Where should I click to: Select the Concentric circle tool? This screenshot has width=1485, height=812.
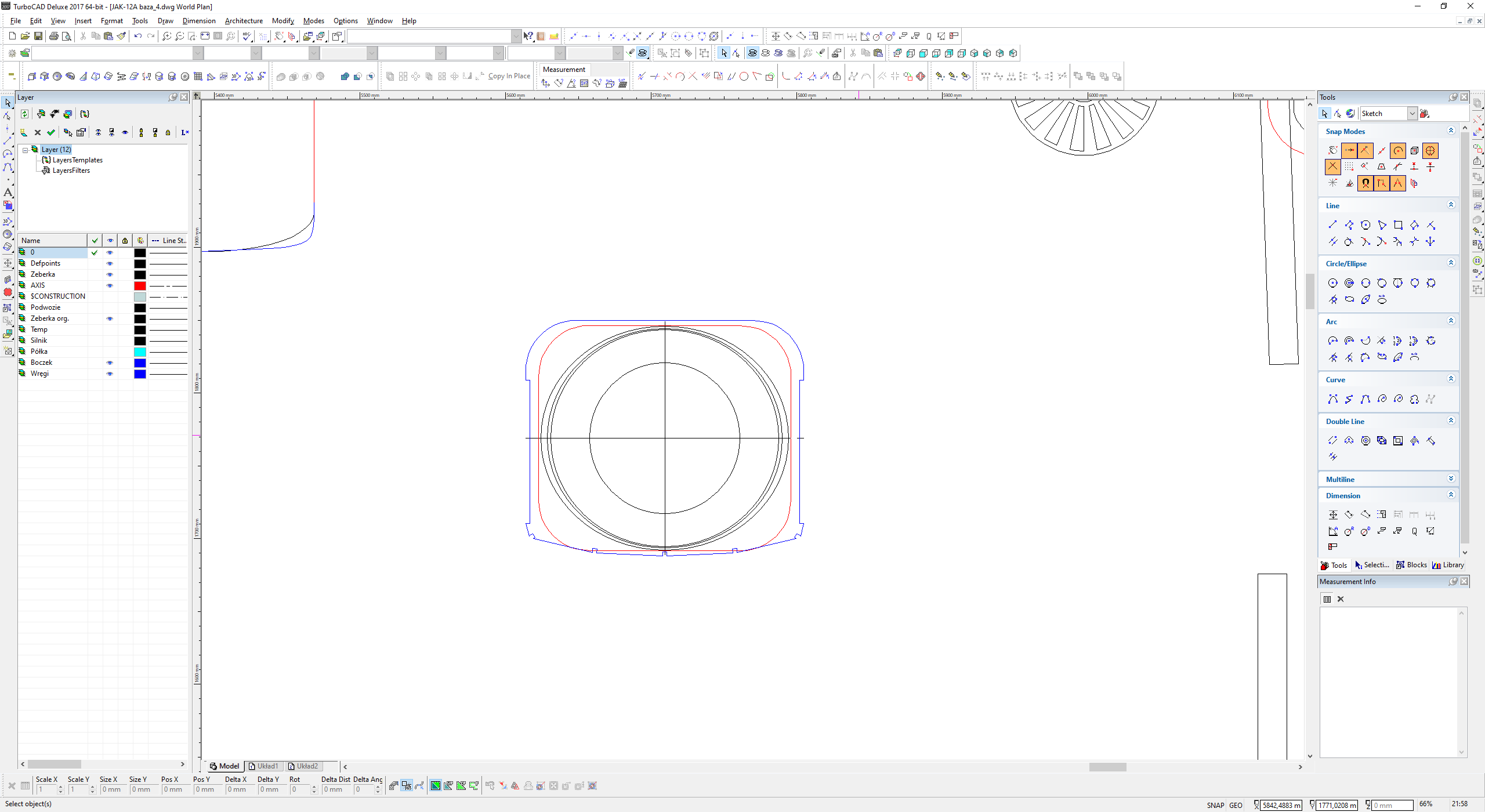[1349, 283]
